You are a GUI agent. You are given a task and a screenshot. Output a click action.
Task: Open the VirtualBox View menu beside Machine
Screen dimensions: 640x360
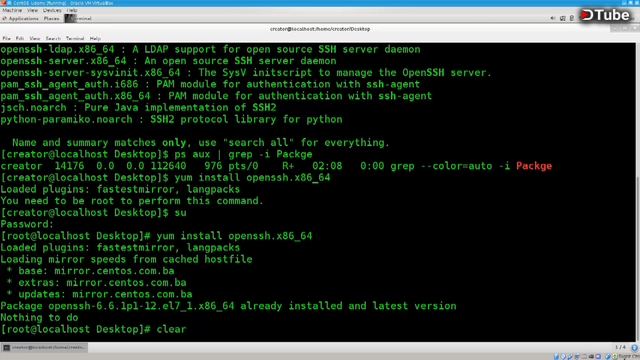coord(32,10)
